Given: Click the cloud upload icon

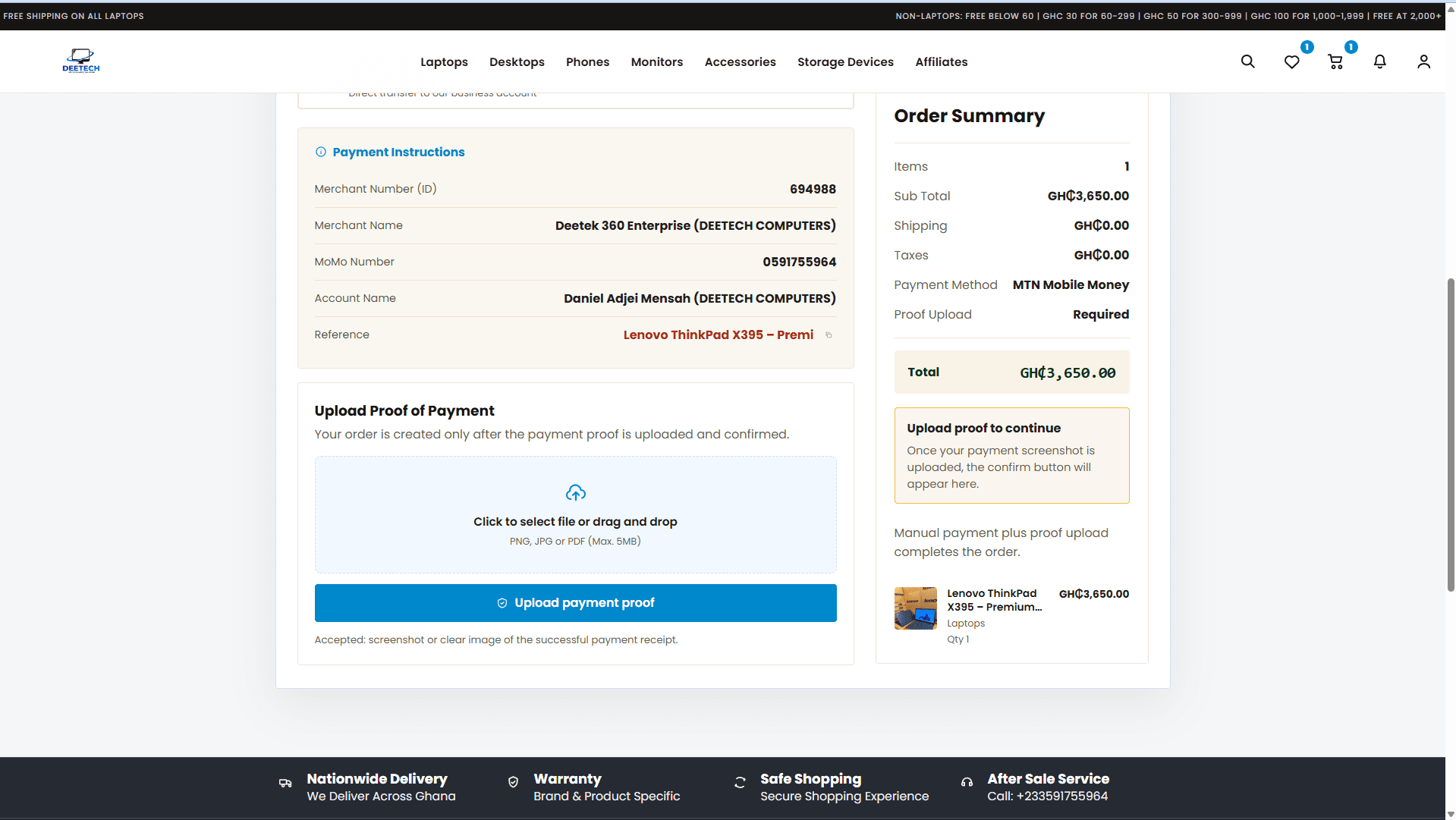Looking at the screenshot, I should [575, 493].
